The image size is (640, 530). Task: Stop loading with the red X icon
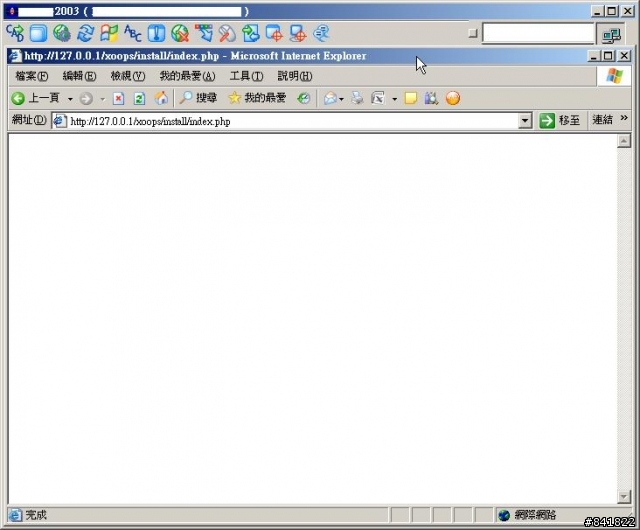[x=118, y=98]
